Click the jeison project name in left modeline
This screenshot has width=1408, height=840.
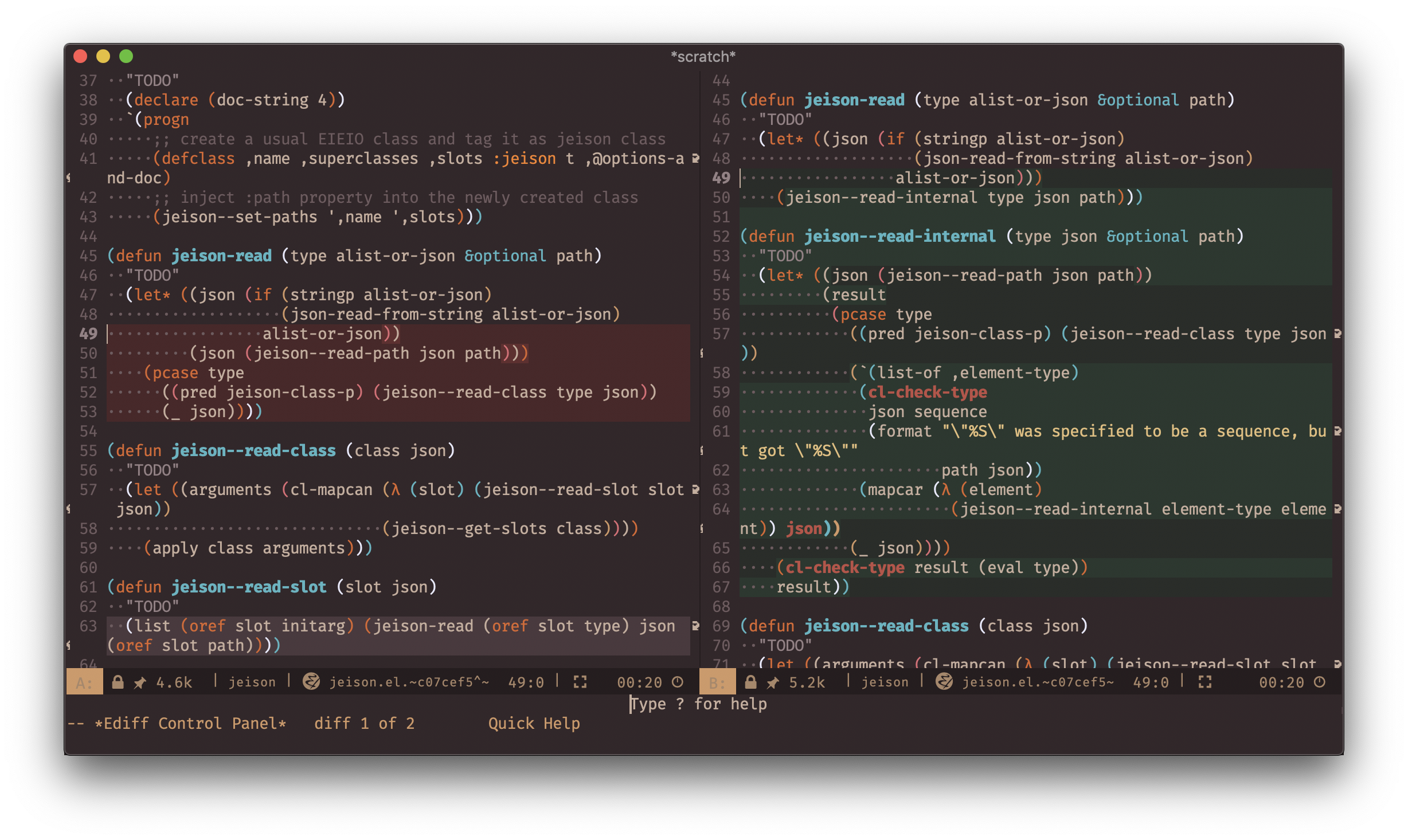(x=252, y=682)
